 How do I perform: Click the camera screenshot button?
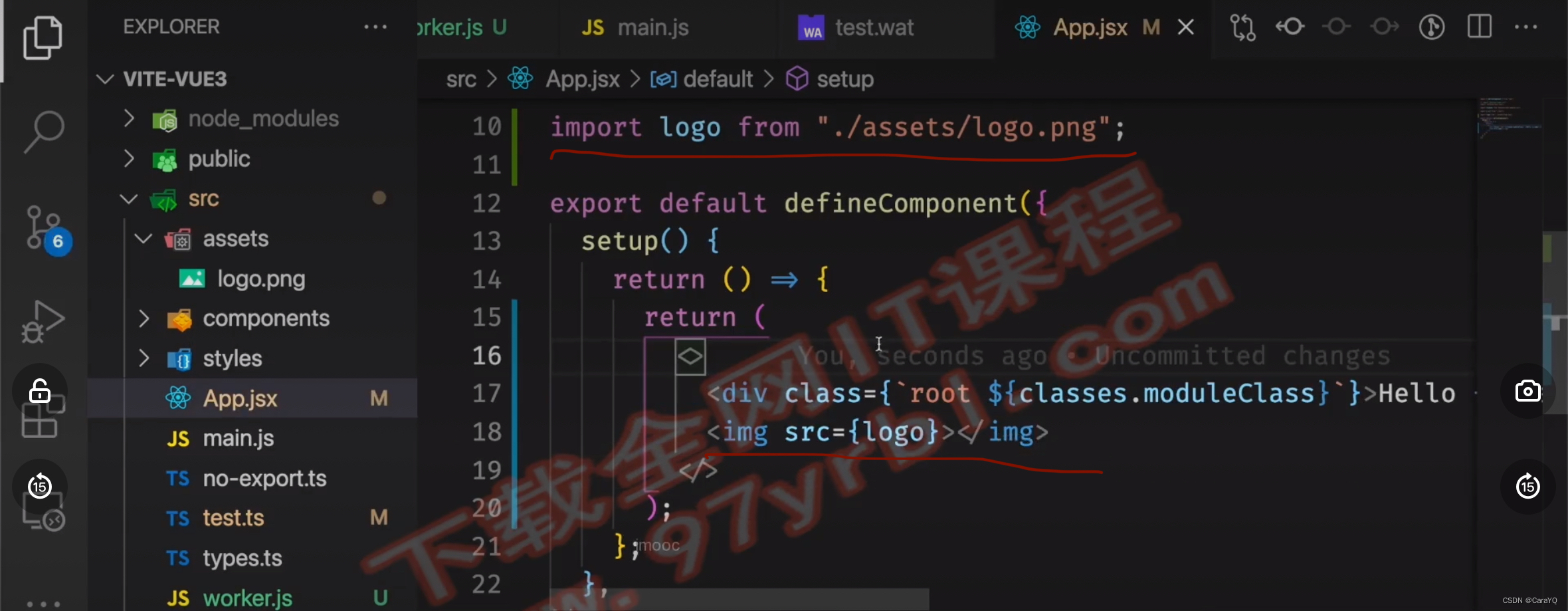[x=1528, y=391]
